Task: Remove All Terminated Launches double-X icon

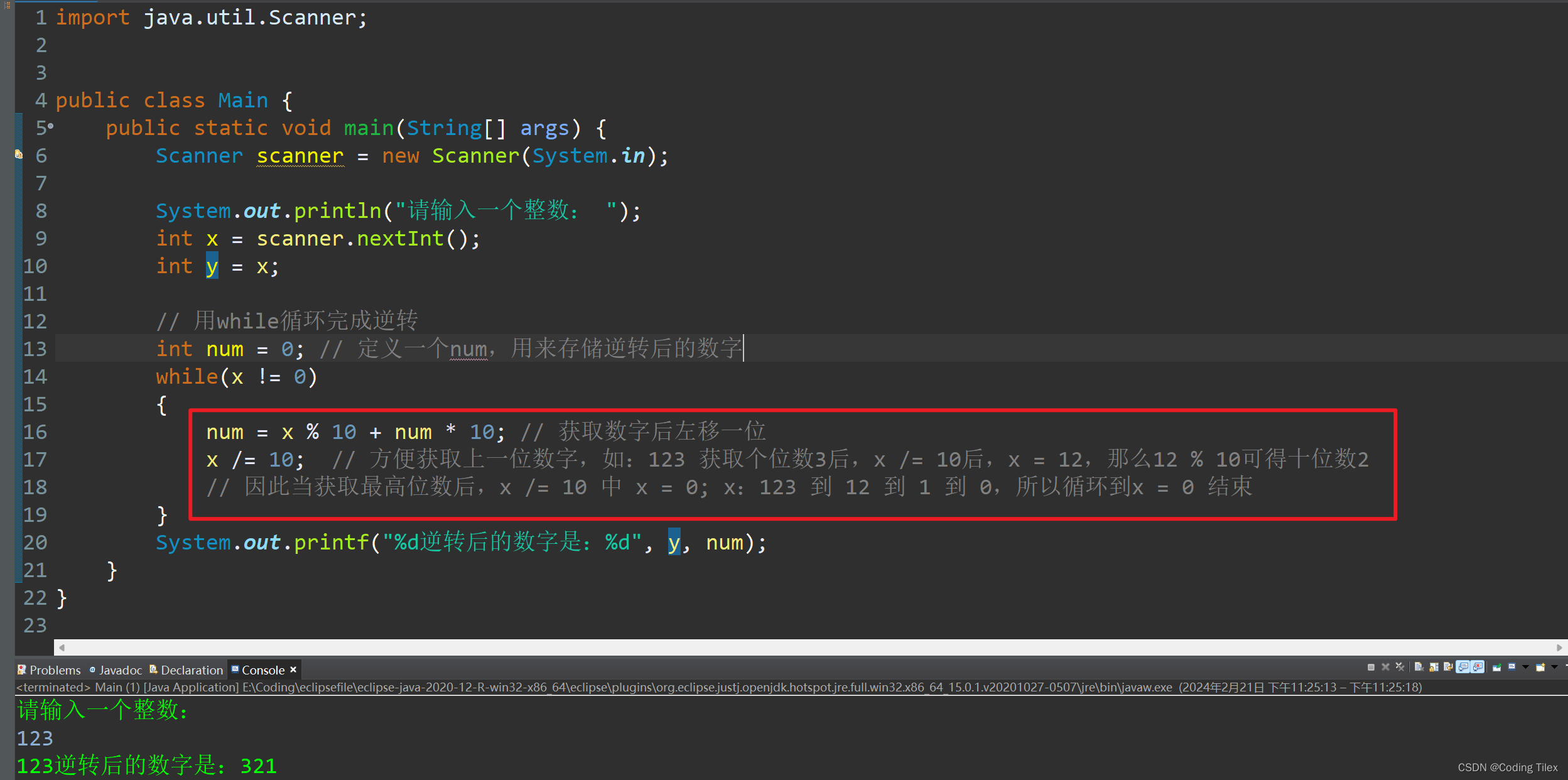Action: point(1400,667)
